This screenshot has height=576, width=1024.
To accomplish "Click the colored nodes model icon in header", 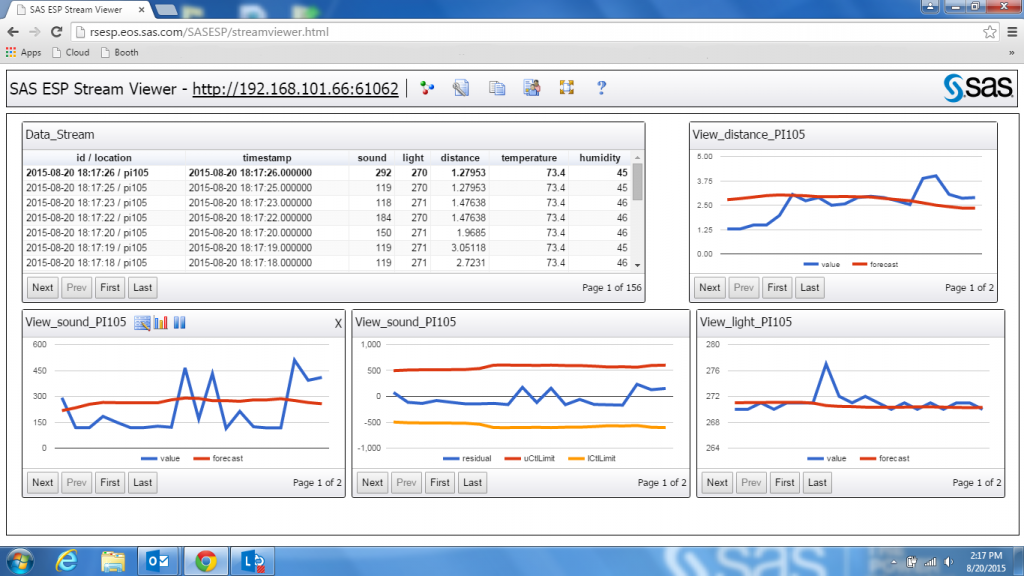I will (427, 88).
